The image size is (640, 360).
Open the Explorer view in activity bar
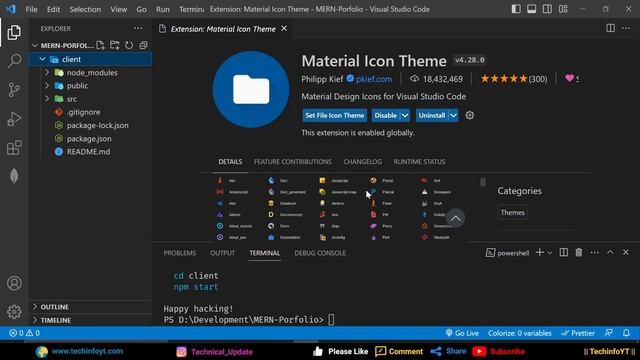click(14, 32)
